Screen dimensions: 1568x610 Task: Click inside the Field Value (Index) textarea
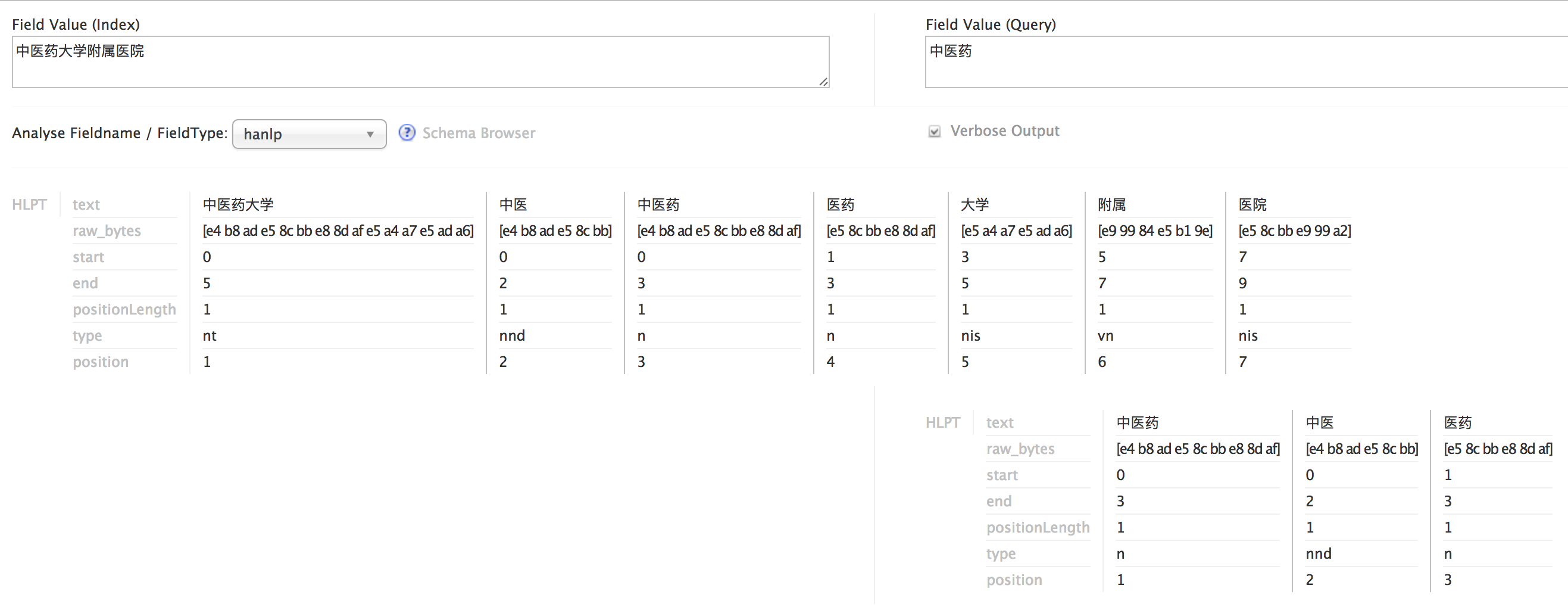pos(421,61)
